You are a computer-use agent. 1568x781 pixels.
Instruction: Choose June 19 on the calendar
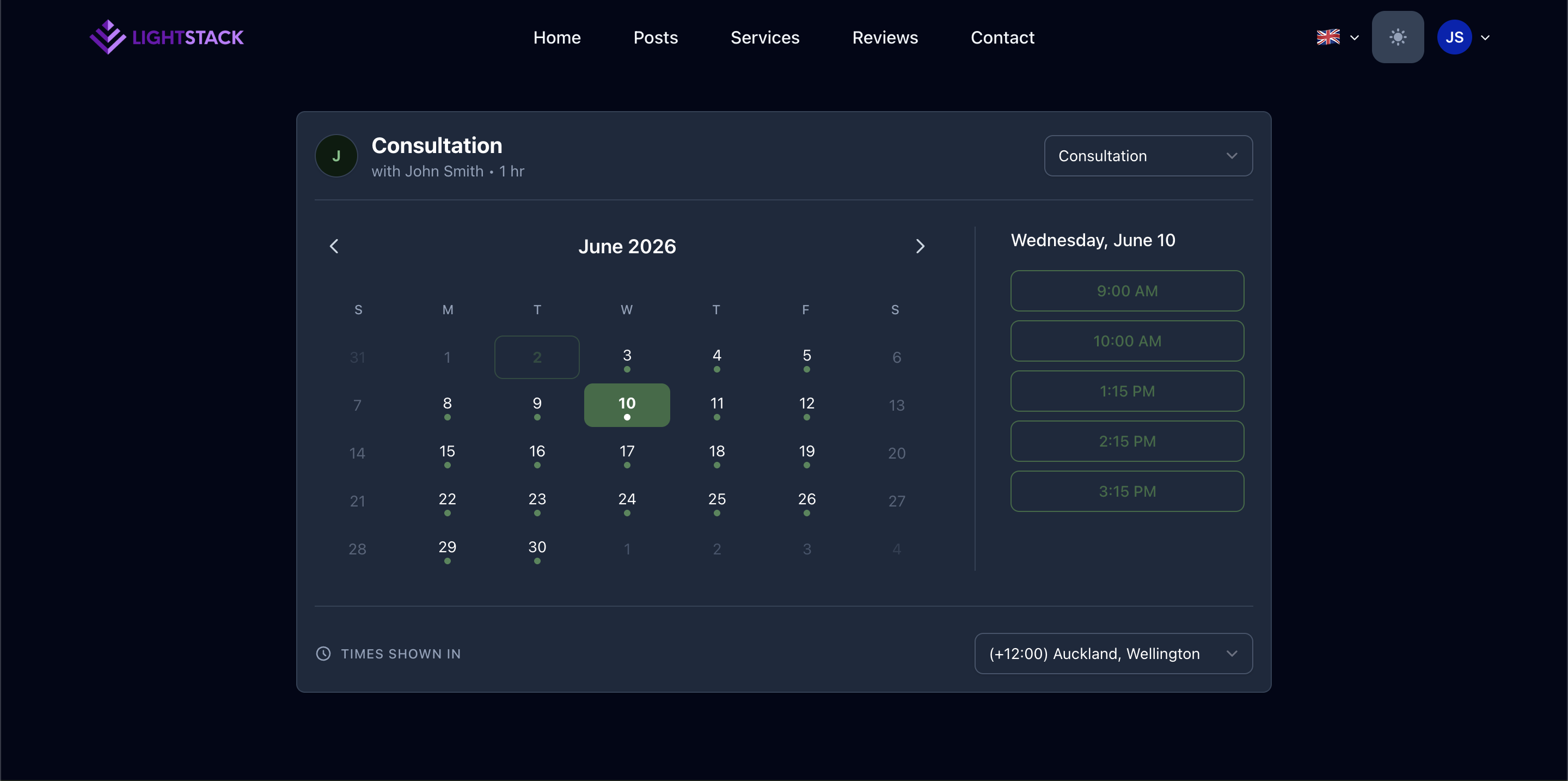806,454
